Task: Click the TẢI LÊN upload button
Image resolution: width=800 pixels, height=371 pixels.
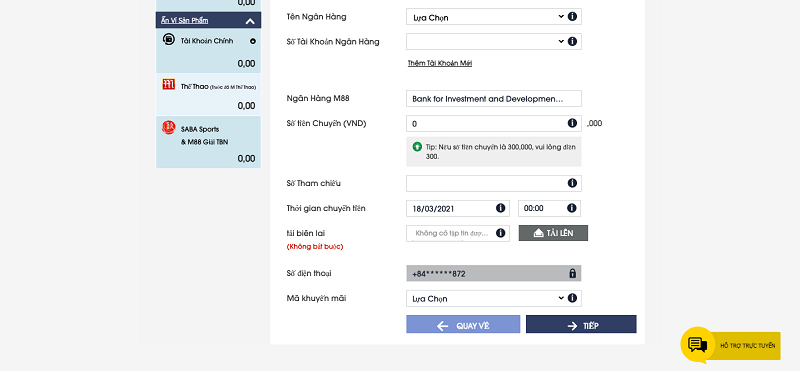Action: pyautogui.click(x=553, y=233)
